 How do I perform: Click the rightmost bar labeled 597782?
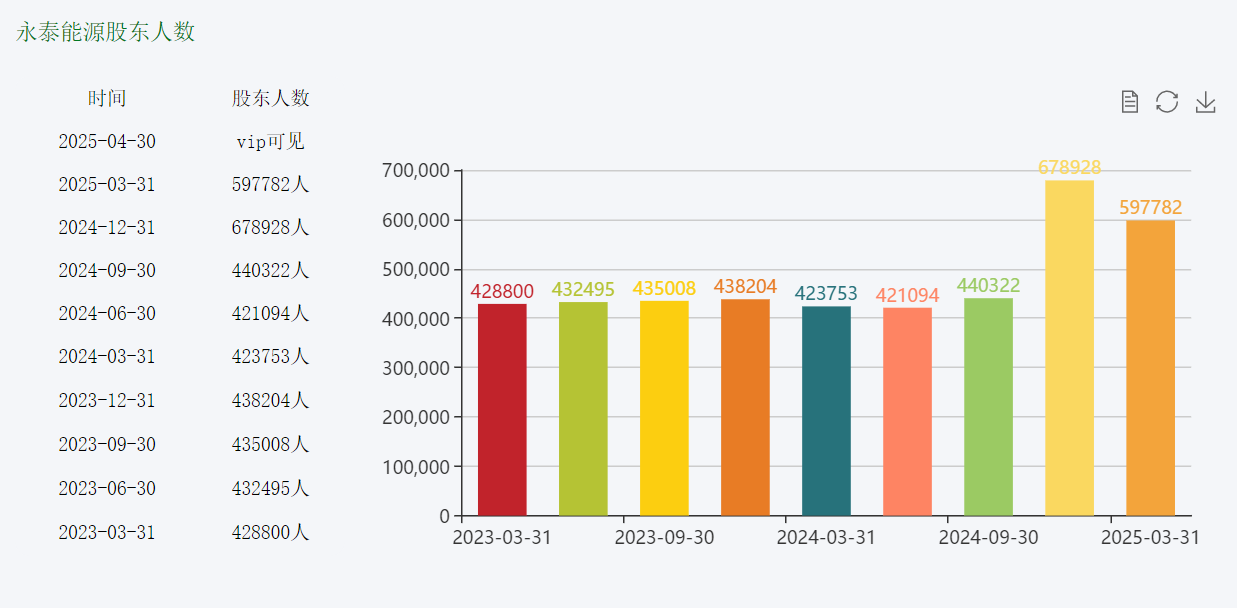[x=1150, y=368]
